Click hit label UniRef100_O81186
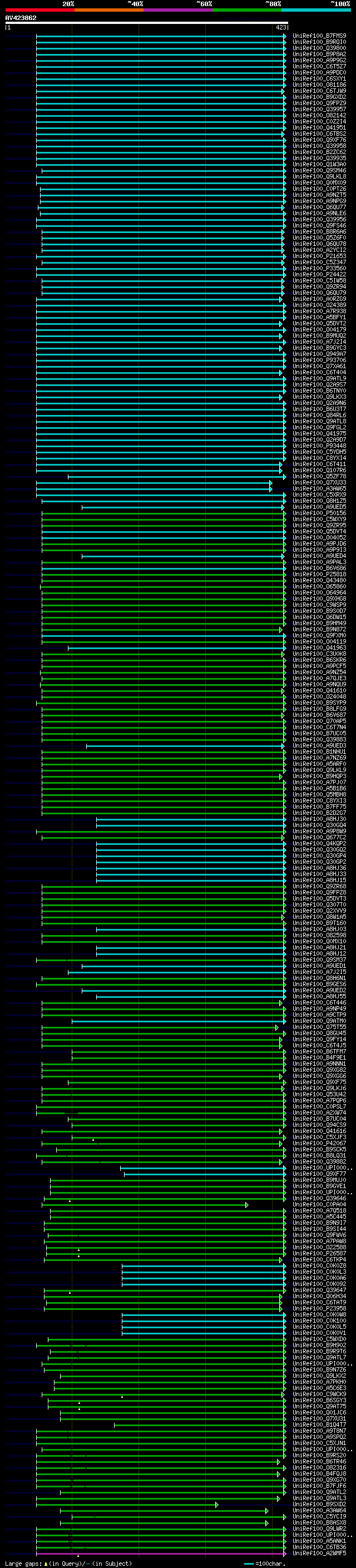356x1568 pixels. pyautogui.click(x=319, y=85)
